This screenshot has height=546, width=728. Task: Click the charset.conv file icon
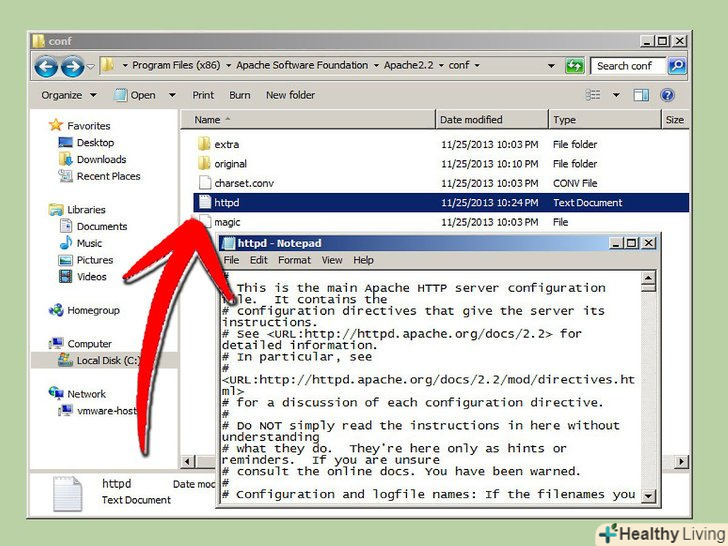tap(205, 182)
